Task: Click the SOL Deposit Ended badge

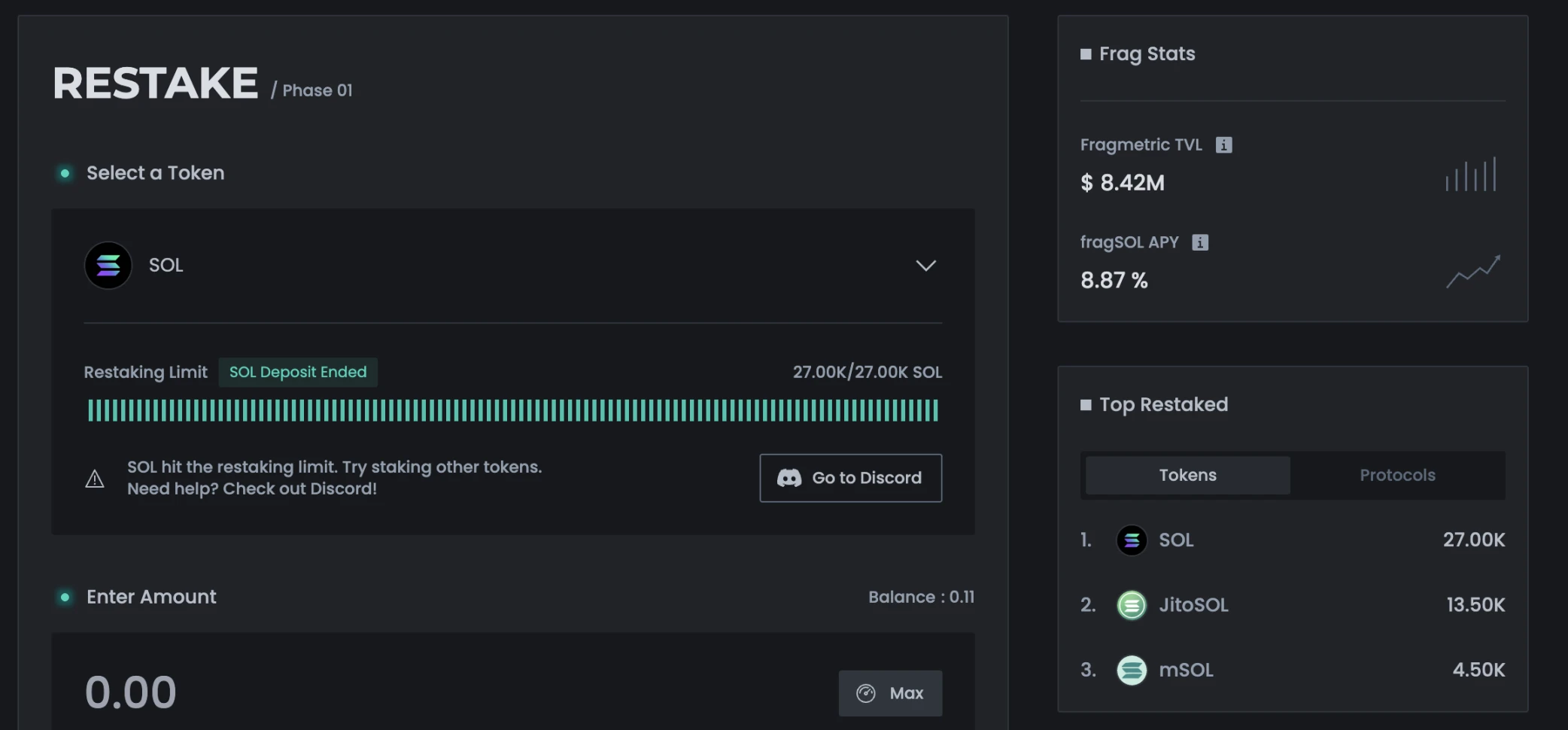Action: pos(298,373)
